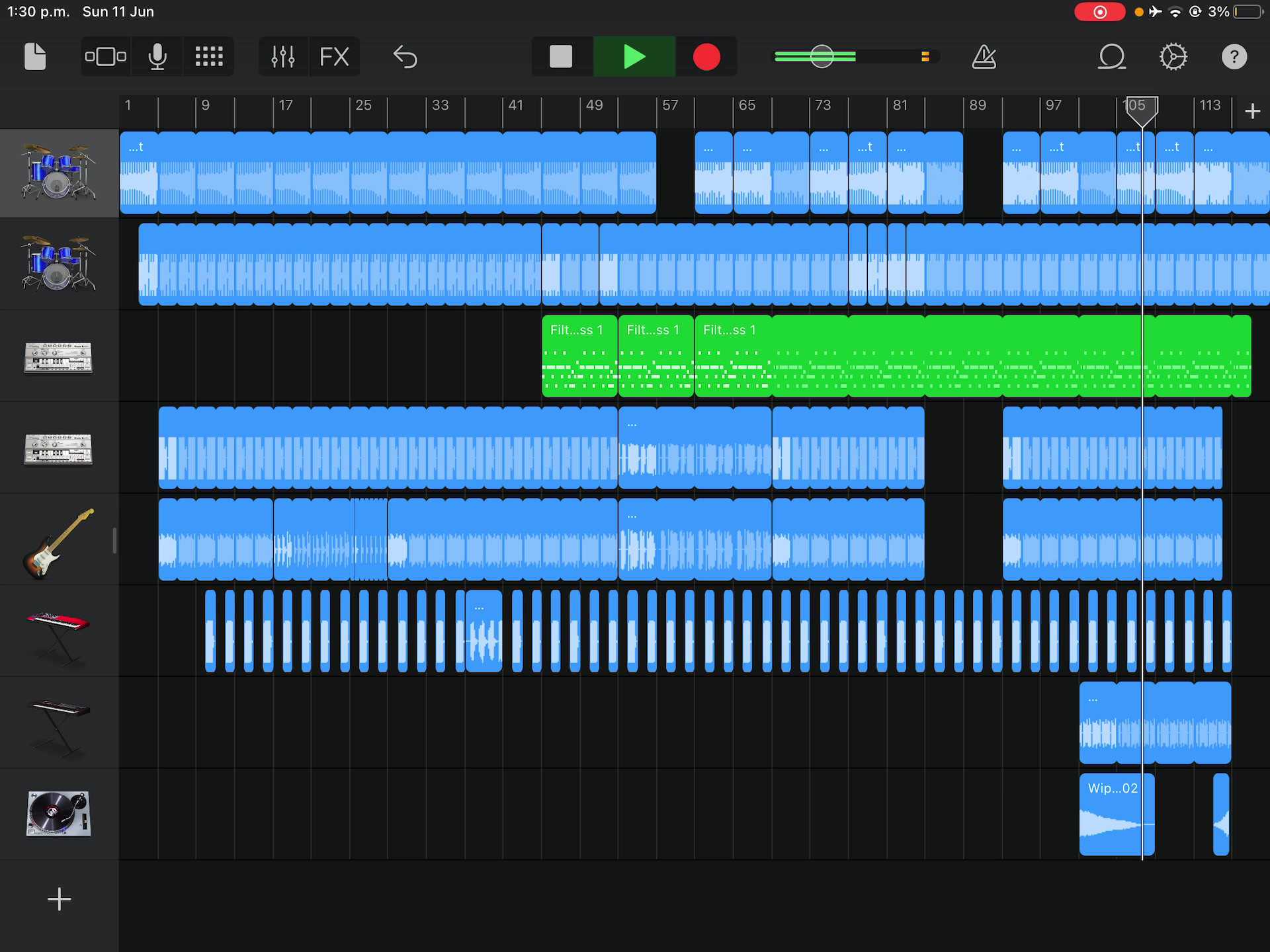
Task: Select the black keyboard track audio region
Action: (x=1155, y=723)
